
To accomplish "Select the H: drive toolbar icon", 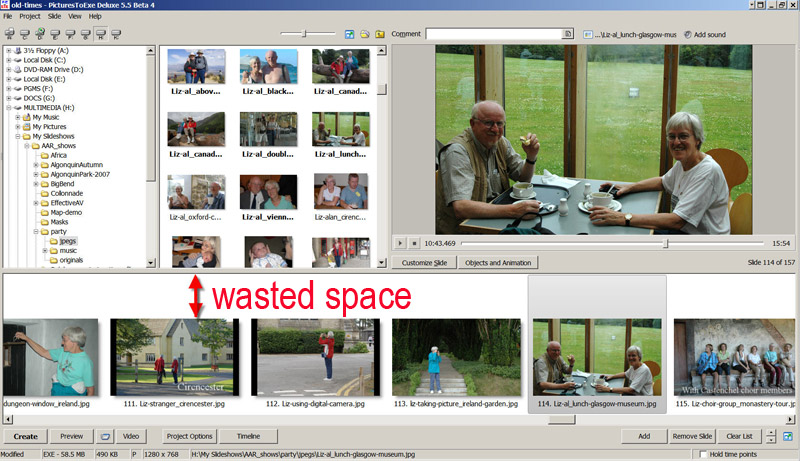I will pos(103,34).
